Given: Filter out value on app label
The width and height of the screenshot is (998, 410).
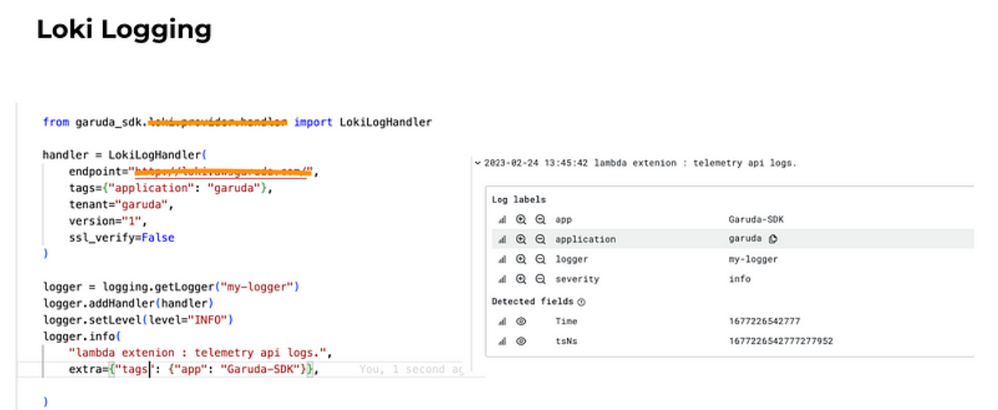Looking at the screenshot, I should pyautogui.click(x=540, y=220).
